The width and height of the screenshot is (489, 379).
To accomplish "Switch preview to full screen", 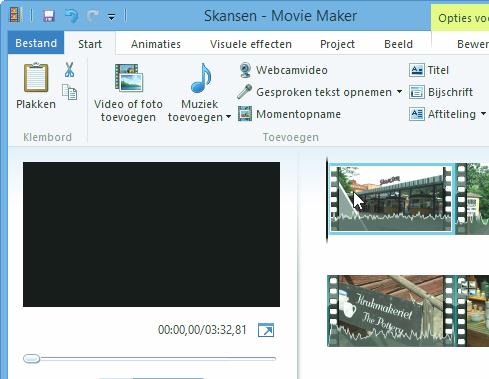I will pos(266,330).
